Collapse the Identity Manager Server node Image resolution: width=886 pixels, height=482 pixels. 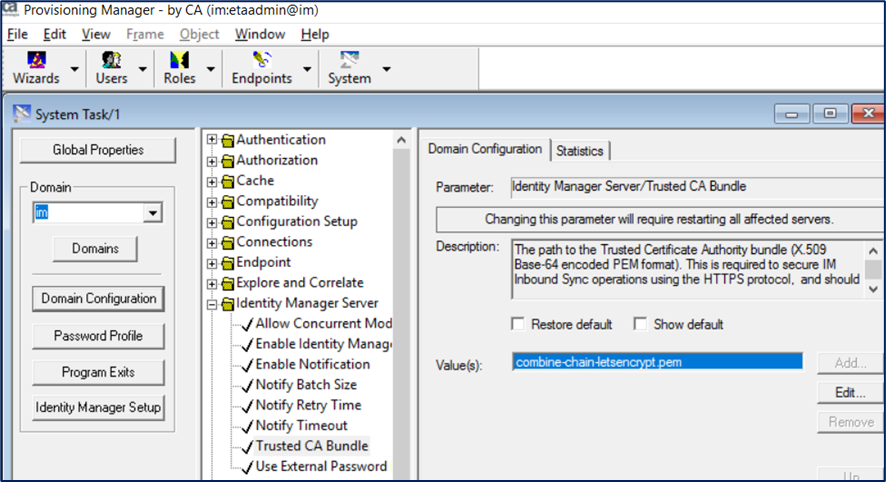212,304
